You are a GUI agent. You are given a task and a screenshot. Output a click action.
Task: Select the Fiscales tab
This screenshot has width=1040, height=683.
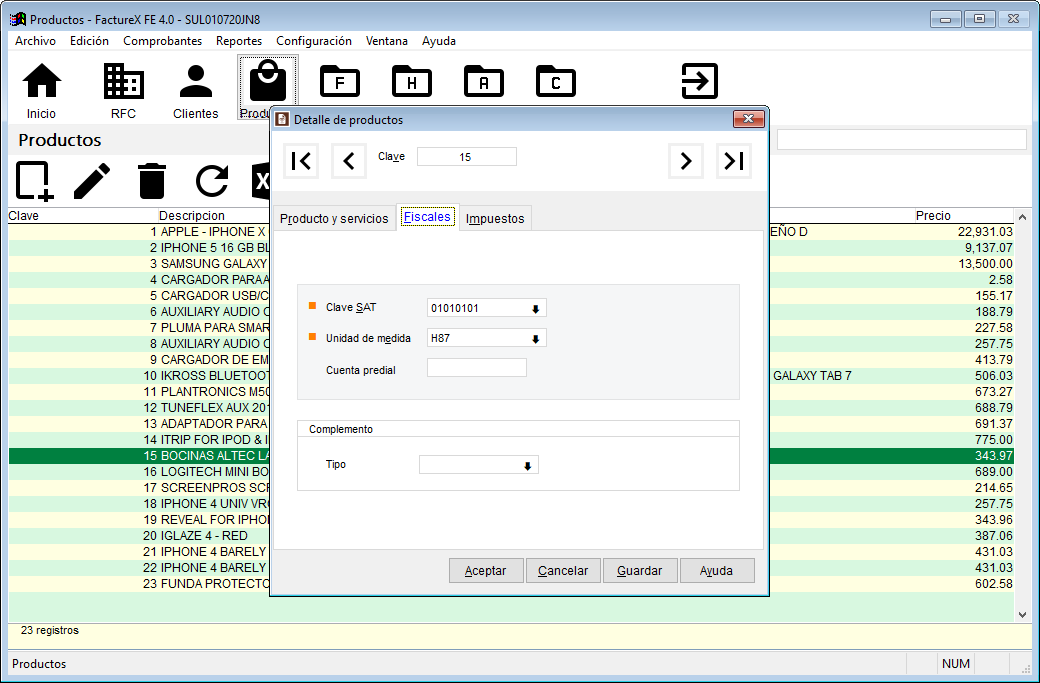coord(427,217)
